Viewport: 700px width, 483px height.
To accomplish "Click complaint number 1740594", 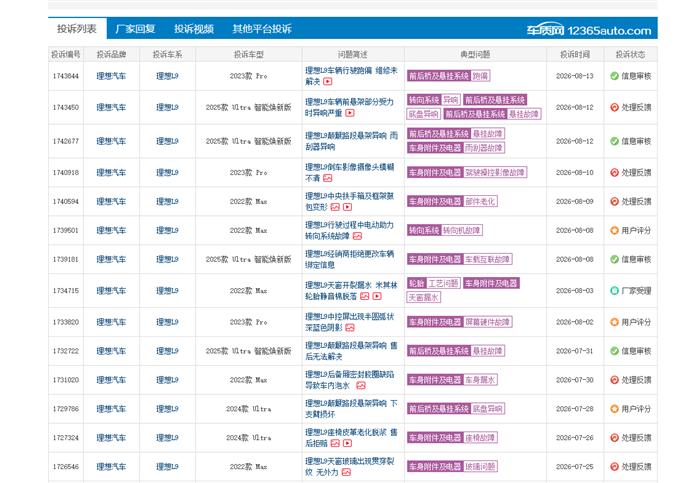I will click(66, 201).
